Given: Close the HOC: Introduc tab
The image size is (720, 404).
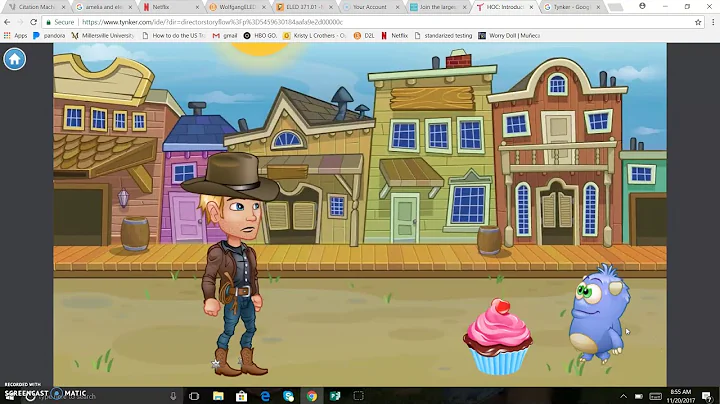Looking at the screenshot, I should [x=531, y=7].
